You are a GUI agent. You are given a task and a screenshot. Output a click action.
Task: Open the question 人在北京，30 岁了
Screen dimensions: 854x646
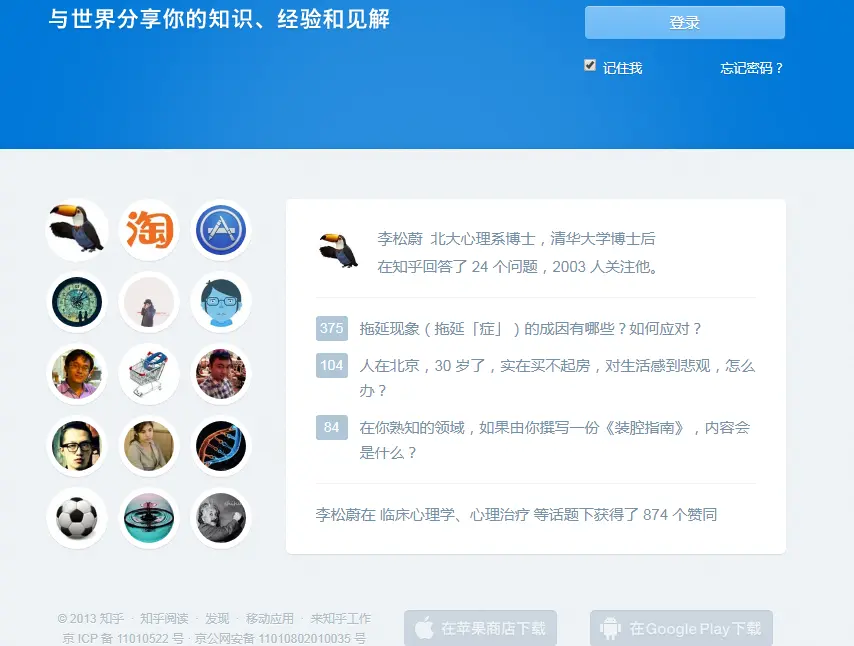(x=557, y=377)
